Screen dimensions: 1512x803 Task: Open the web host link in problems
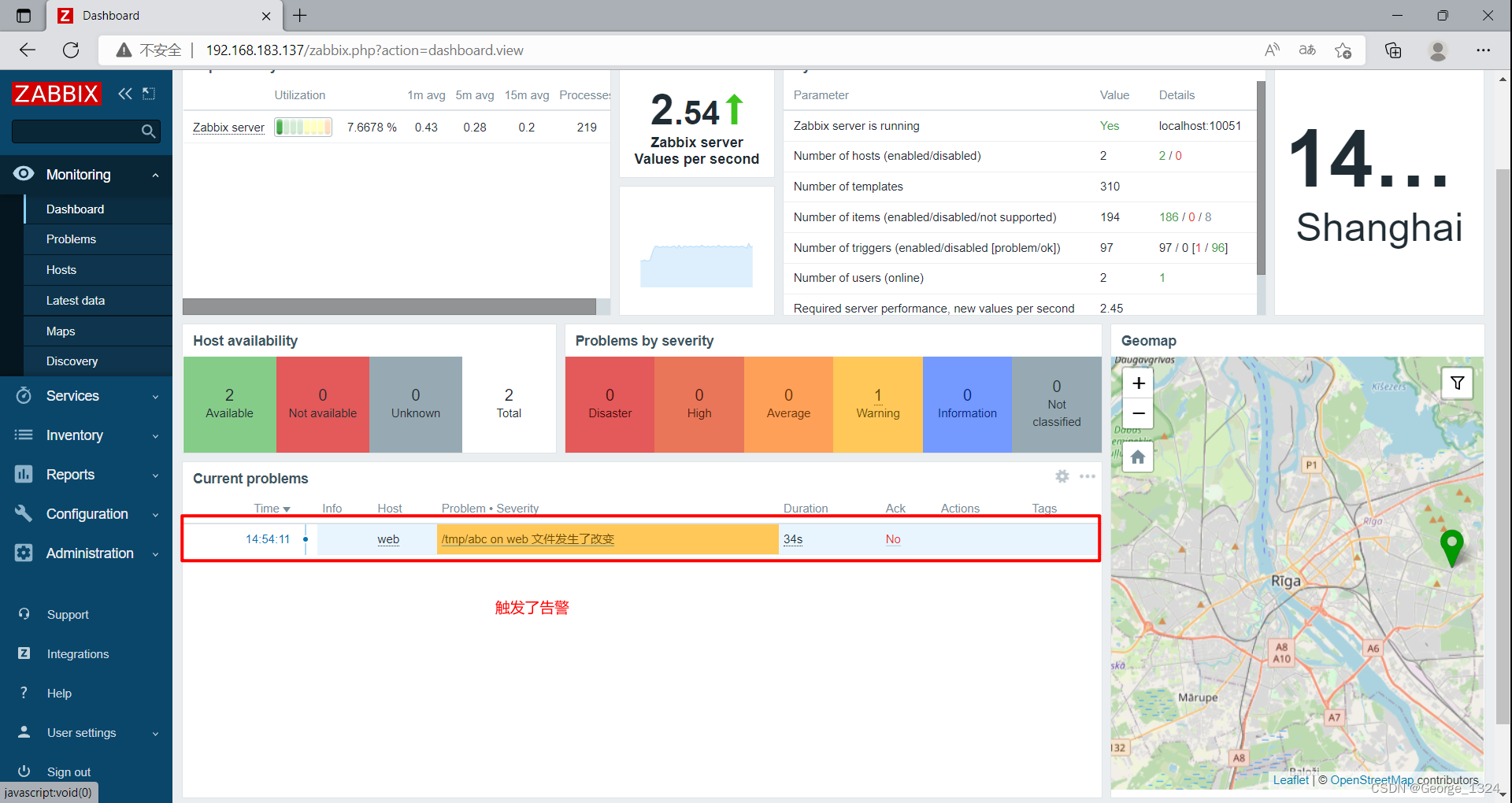coord(388,539)
